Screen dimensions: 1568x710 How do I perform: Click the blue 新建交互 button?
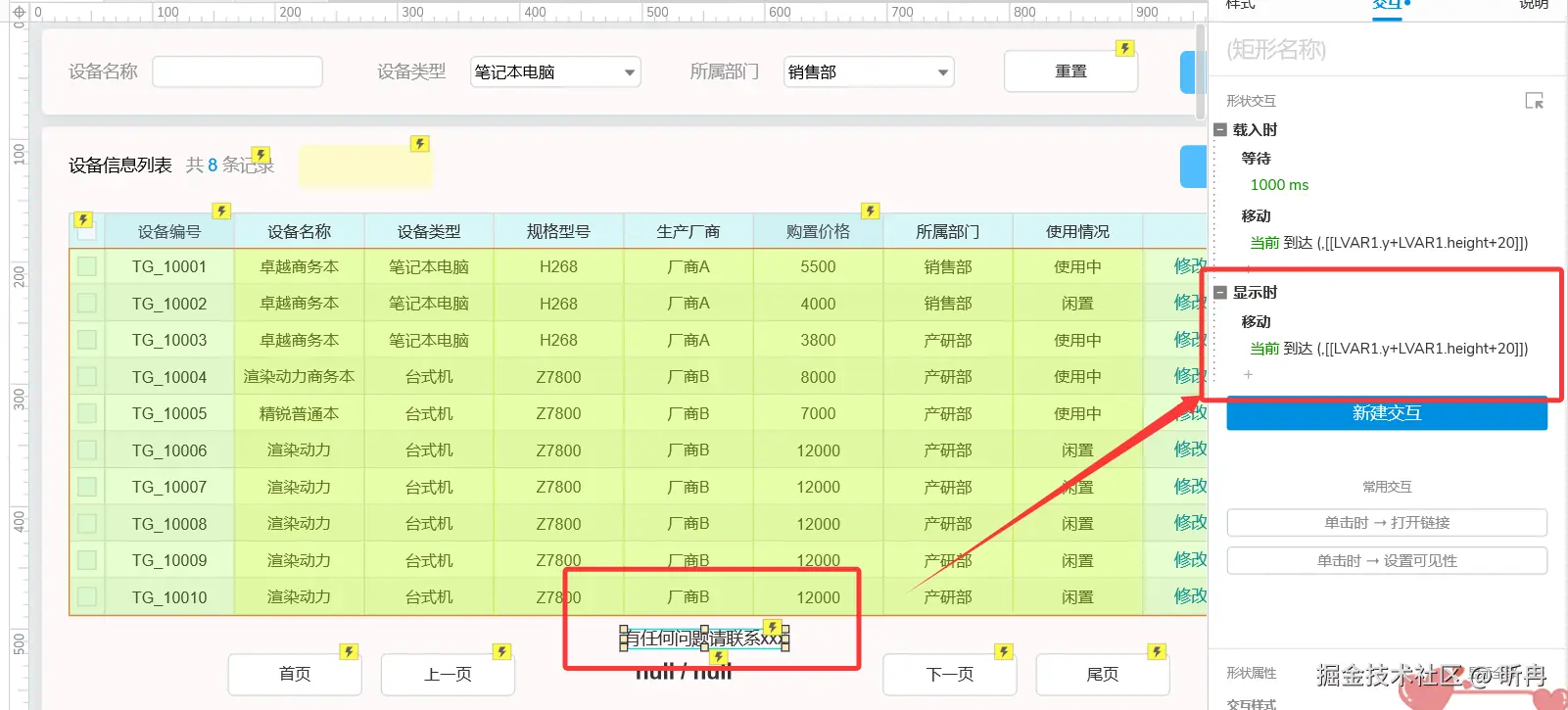tap(1387, 413)
